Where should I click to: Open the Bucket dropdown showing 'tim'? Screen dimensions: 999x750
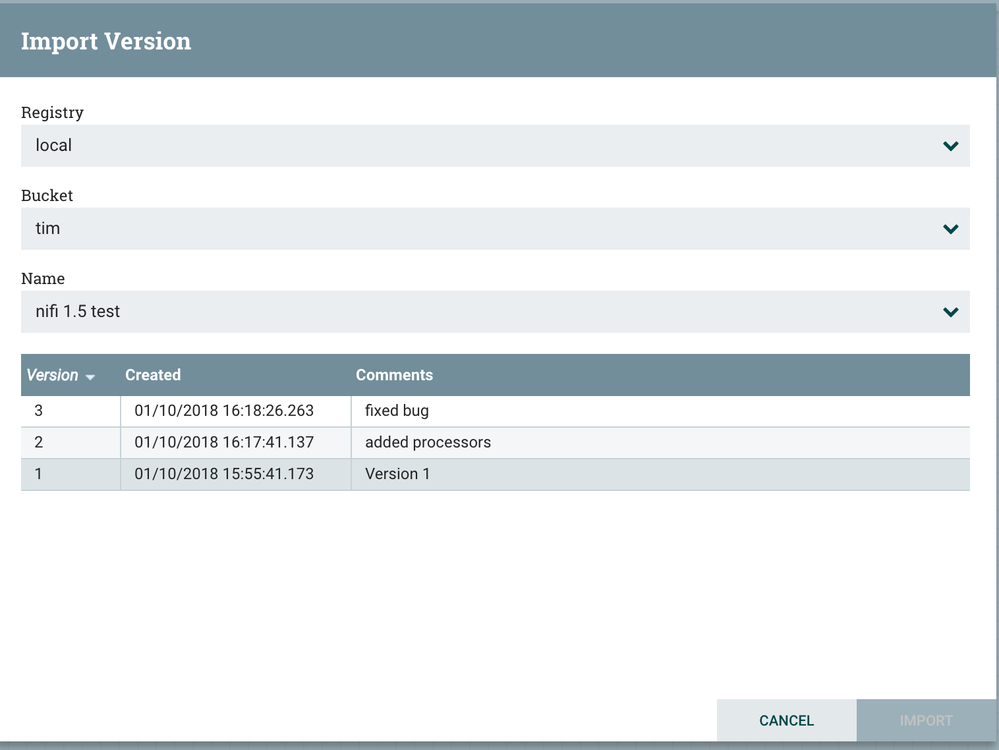[495, 228]
